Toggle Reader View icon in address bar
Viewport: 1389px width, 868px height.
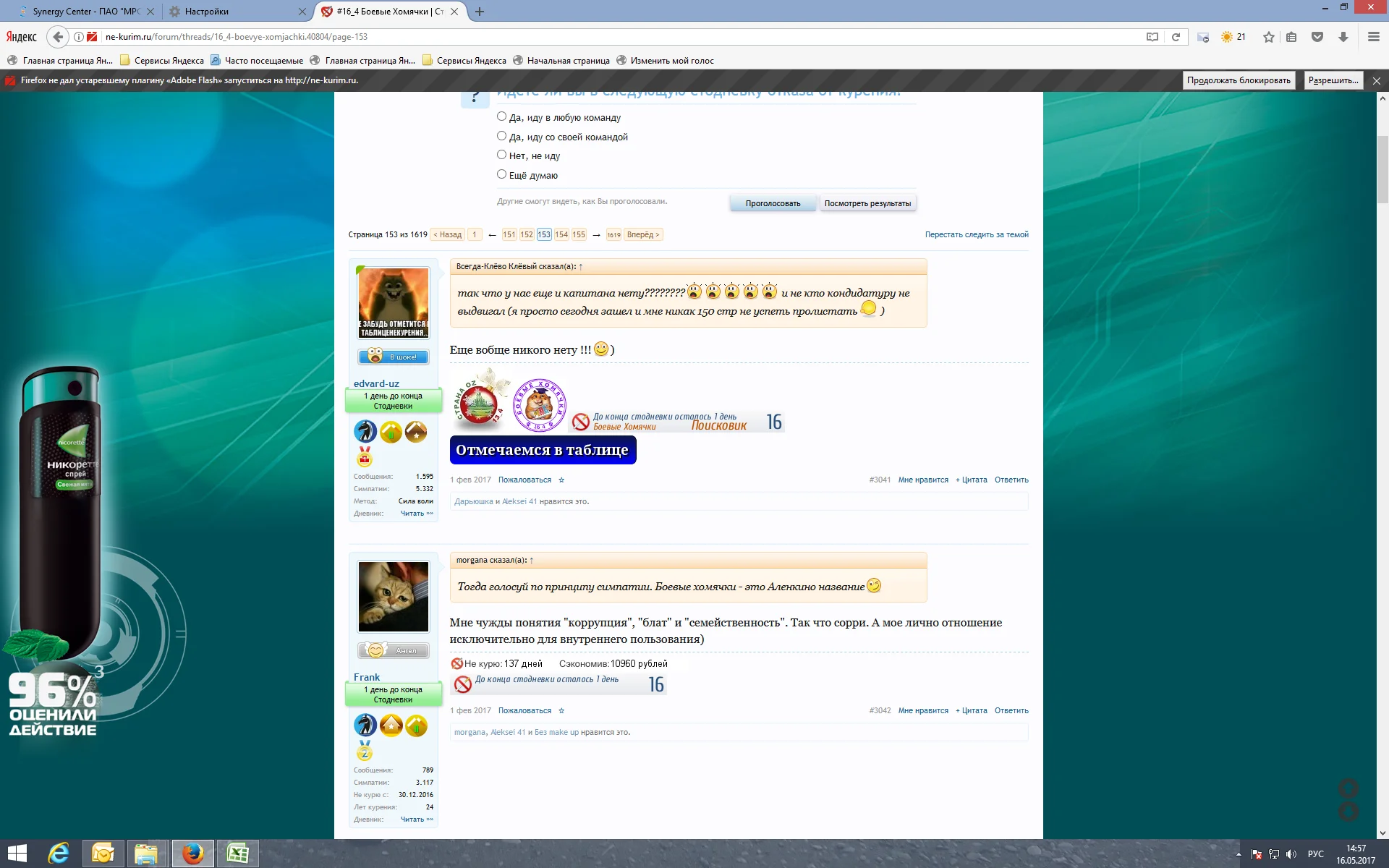point(1152,37)
